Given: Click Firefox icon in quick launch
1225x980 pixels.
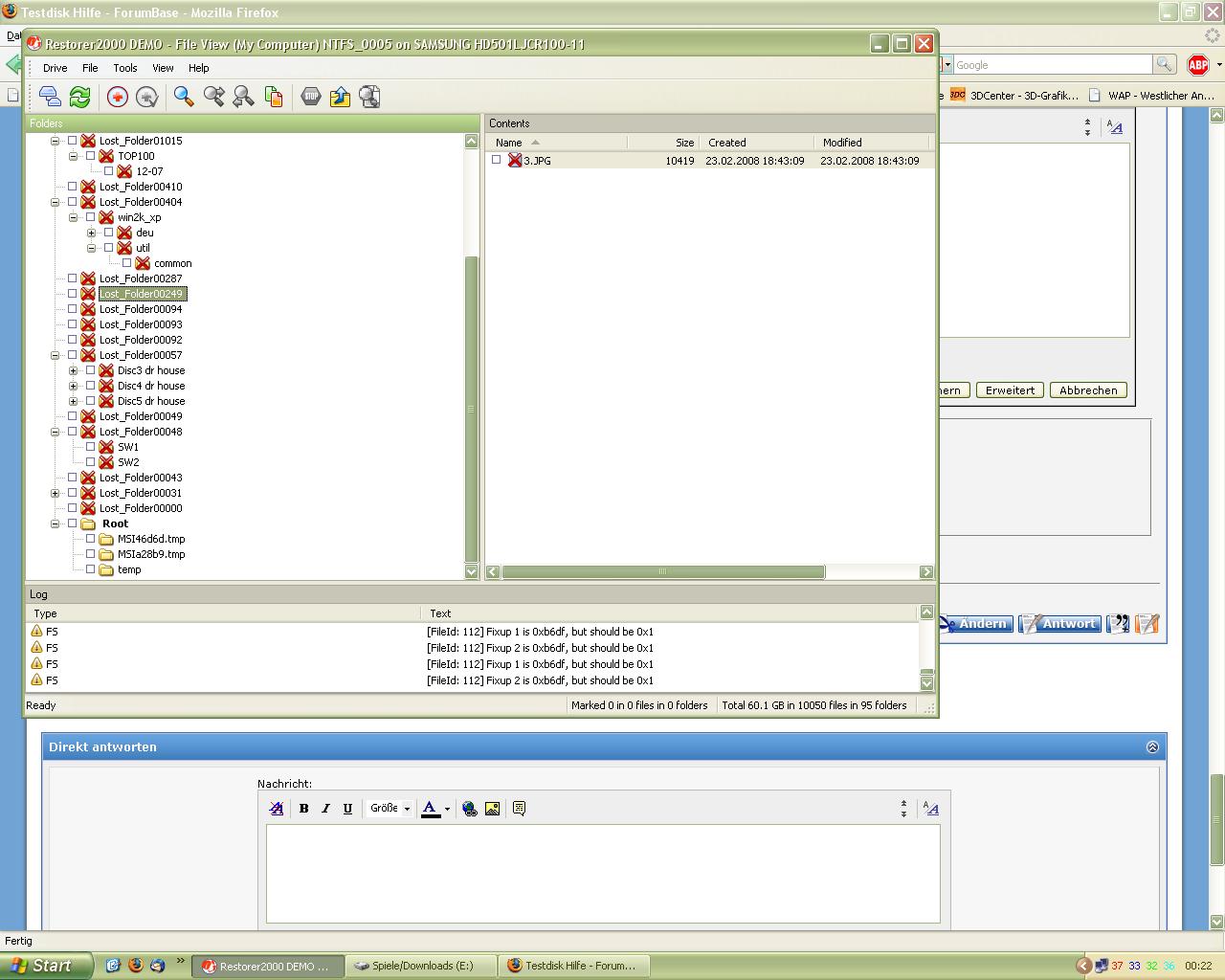Looking at the screenshot, I should [135, 966].
